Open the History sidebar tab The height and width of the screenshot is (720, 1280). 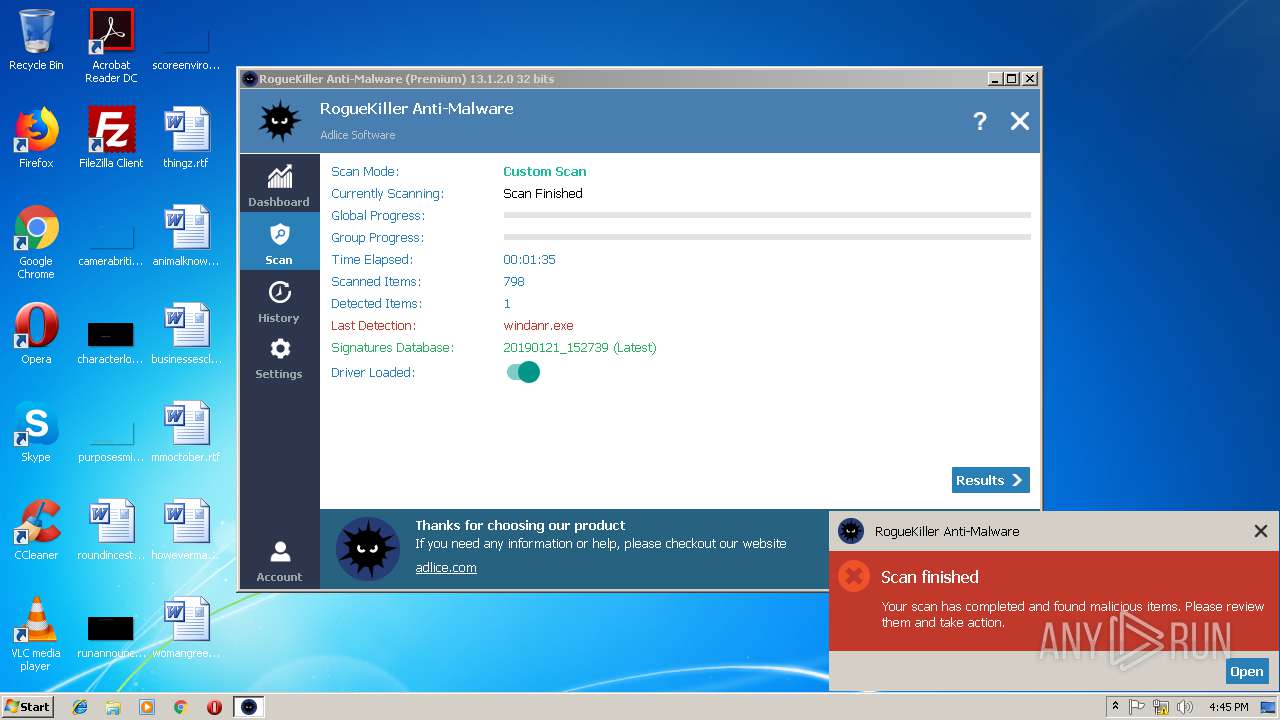[x=279, y=301]
